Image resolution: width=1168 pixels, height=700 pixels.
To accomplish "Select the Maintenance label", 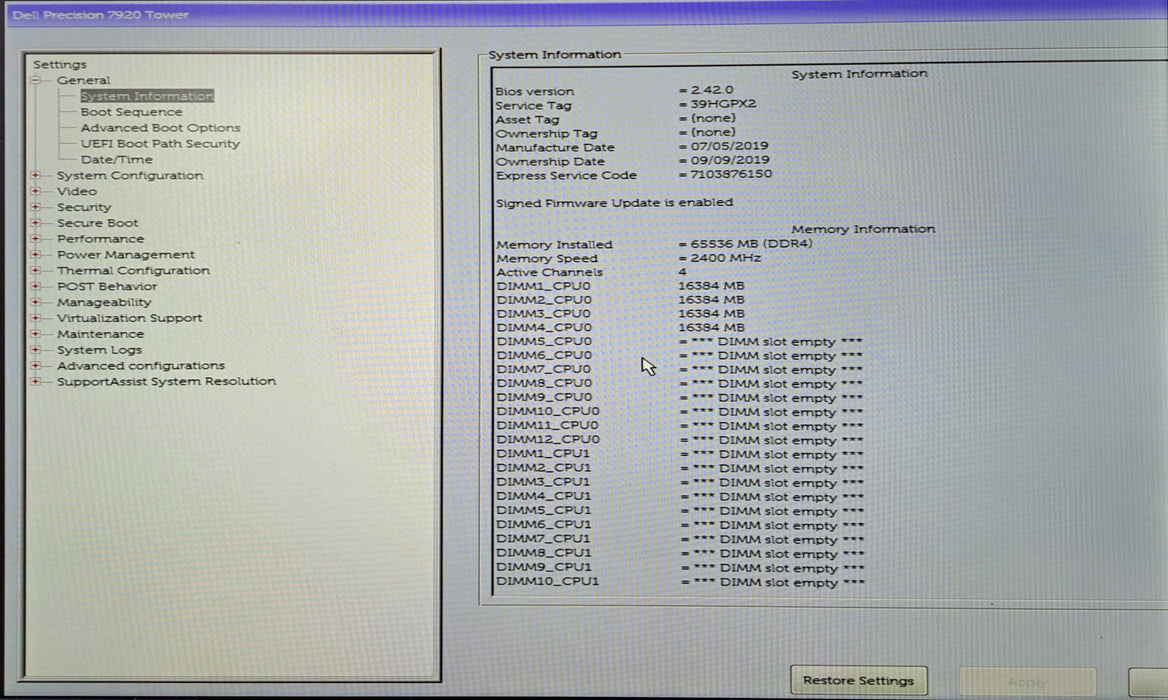I will coord(101,334).
